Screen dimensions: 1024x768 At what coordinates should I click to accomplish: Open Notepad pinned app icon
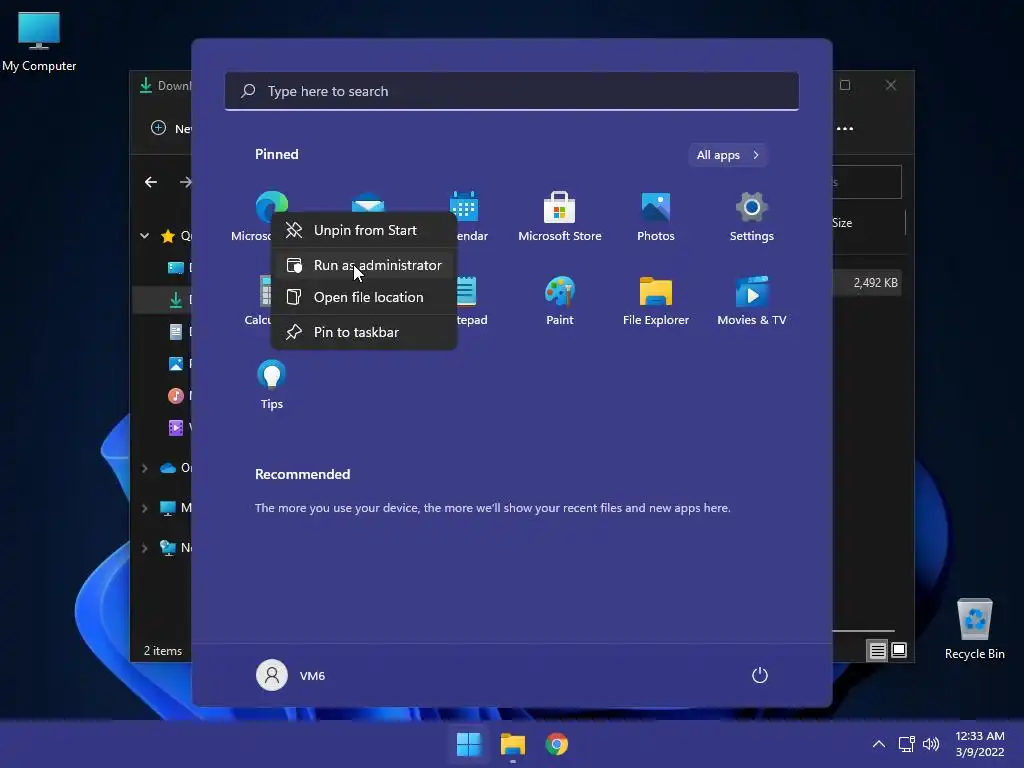[468, 291]
